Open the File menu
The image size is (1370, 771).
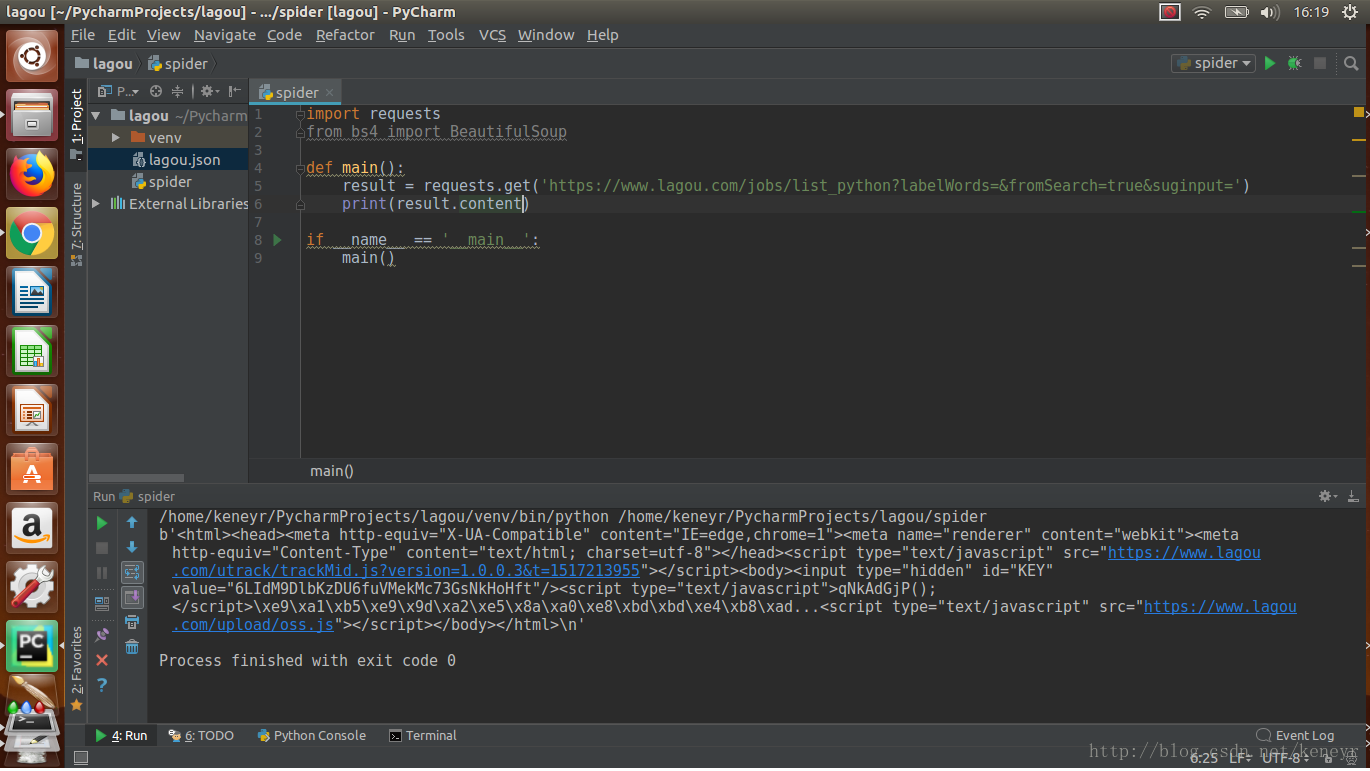click(83, 35)
